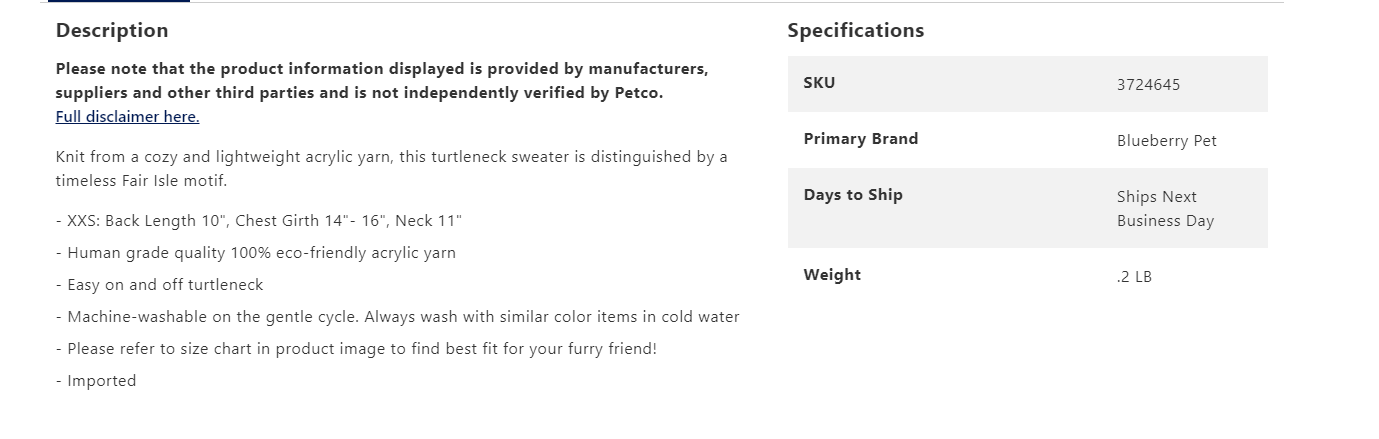Select the Primary Brand label
This screenshot has height=439, width=1379.
pos(860,139)
